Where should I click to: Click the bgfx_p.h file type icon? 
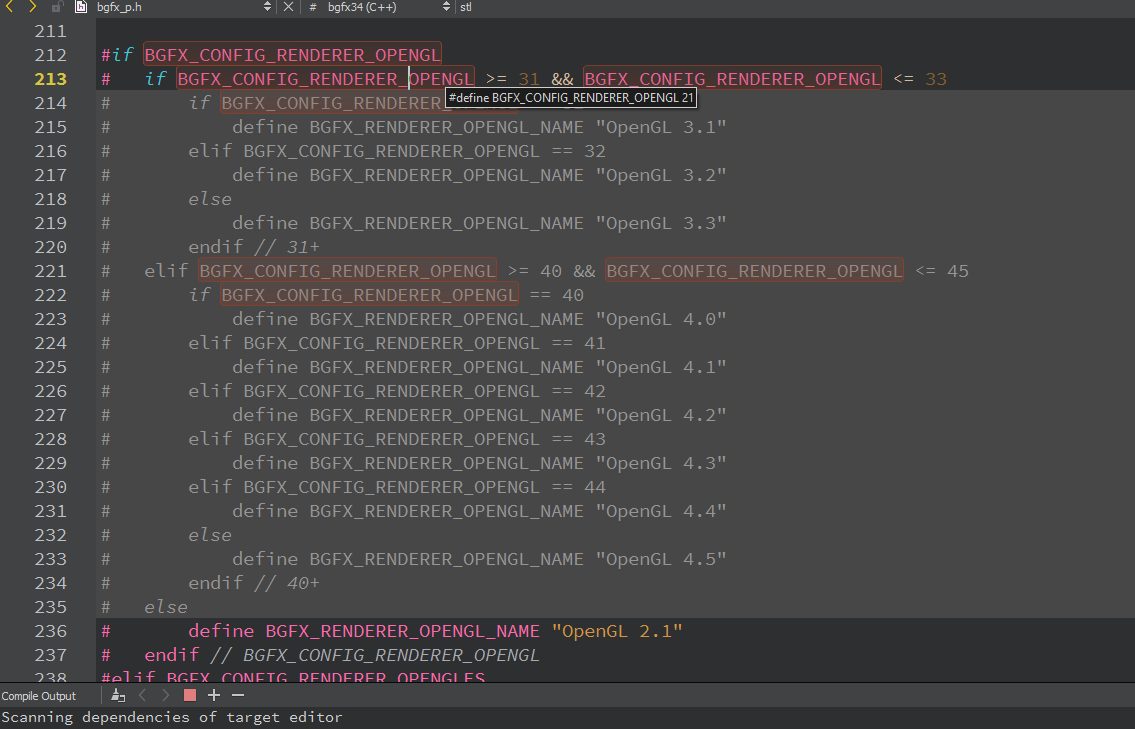(x=81, y=7)
